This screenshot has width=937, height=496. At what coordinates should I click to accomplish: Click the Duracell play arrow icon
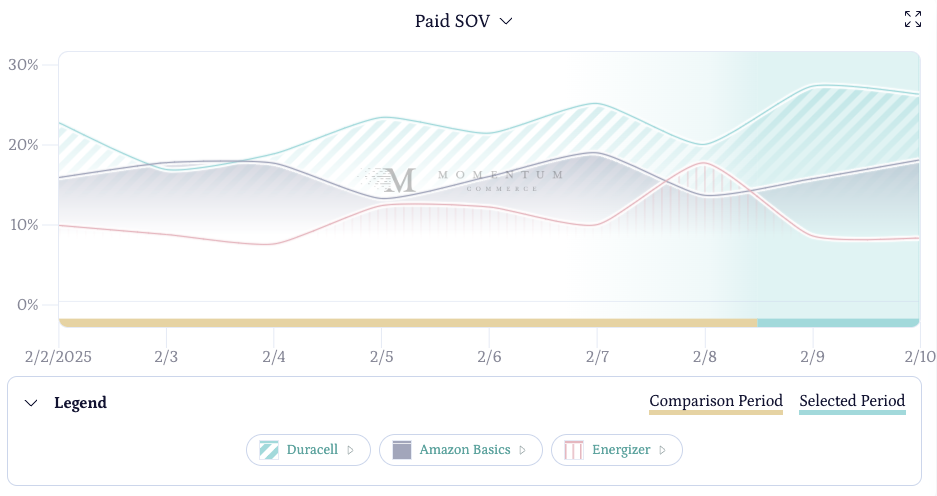coord(351,450)
